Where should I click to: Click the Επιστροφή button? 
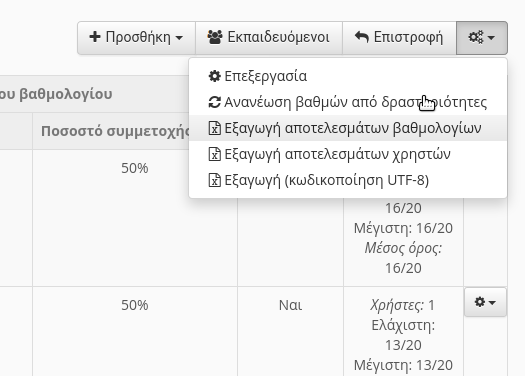399,37
